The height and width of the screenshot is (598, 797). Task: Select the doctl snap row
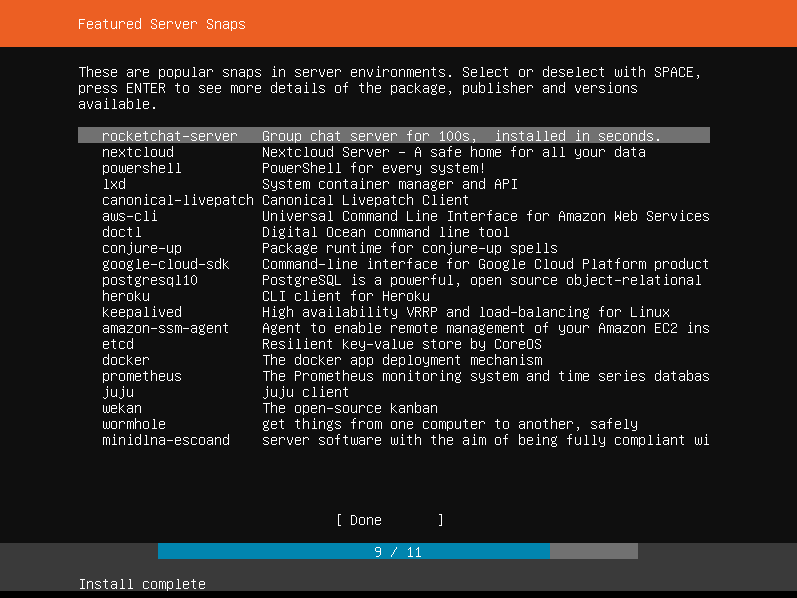[x=394, y=232]
